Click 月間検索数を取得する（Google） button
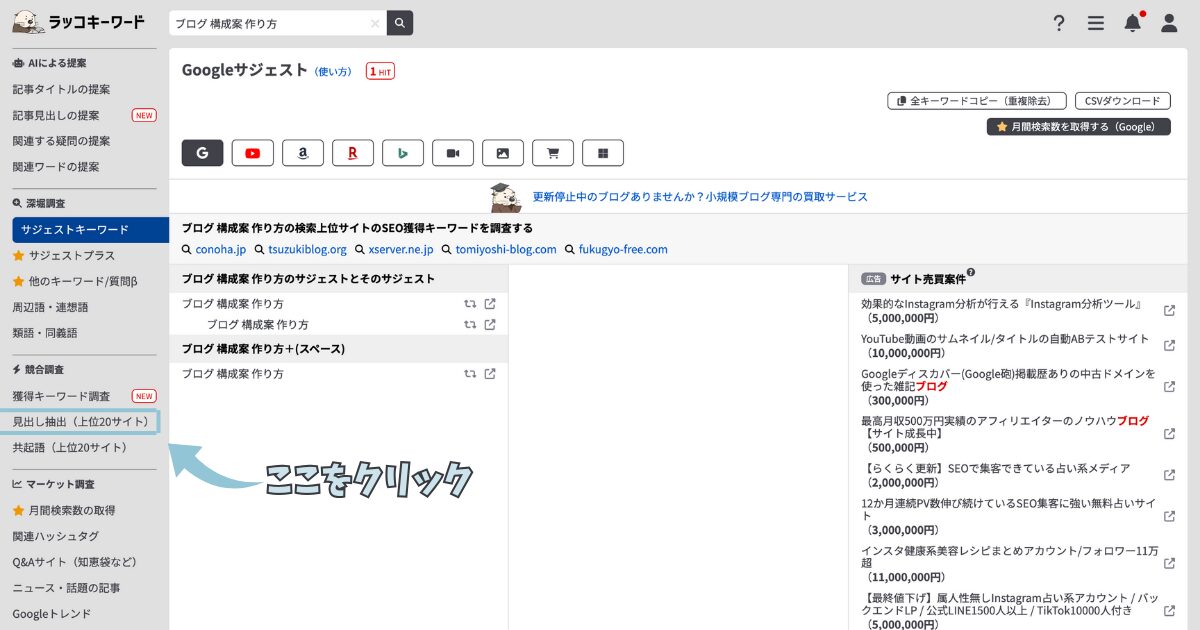Viewport: 1200px width, 630px height. [x=1079, y=127]
